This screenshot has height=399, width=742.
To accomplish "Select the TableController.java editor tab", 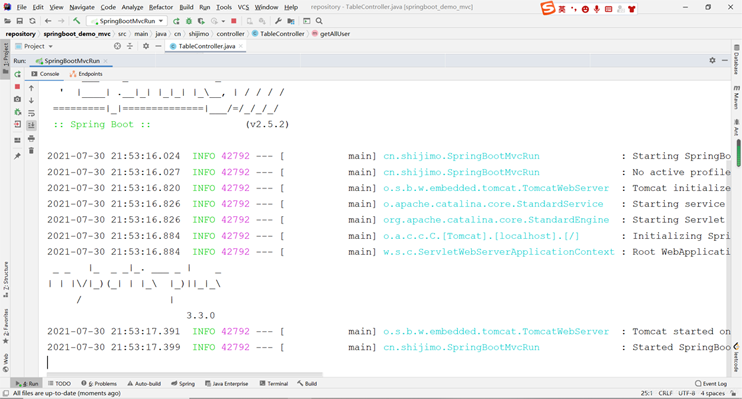I will (206, 46).
